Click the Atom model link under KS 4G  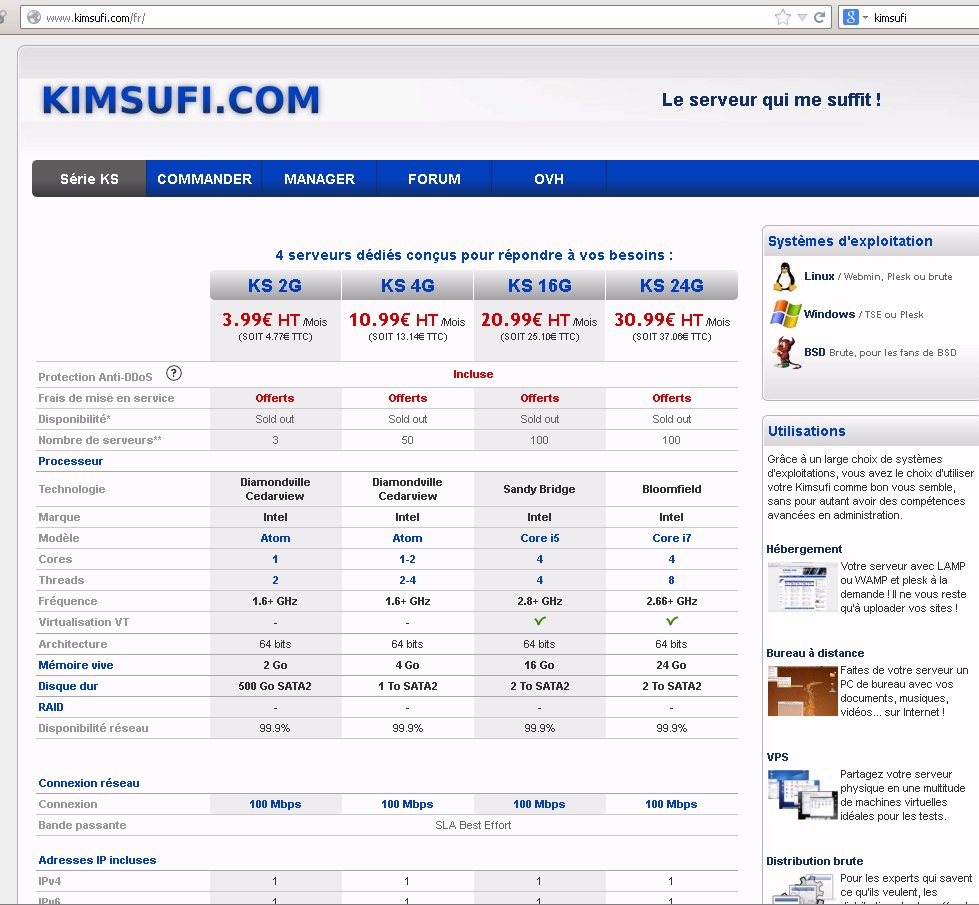[x=407, y=538]
